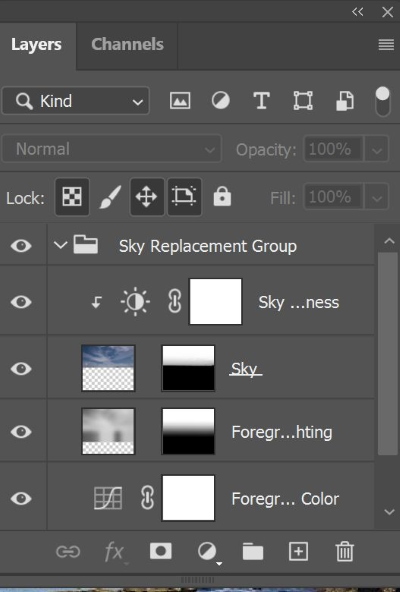Screen dimensions: 400x592
Task: Click the Opacity 100% field
Action: (x=334, y=150)
